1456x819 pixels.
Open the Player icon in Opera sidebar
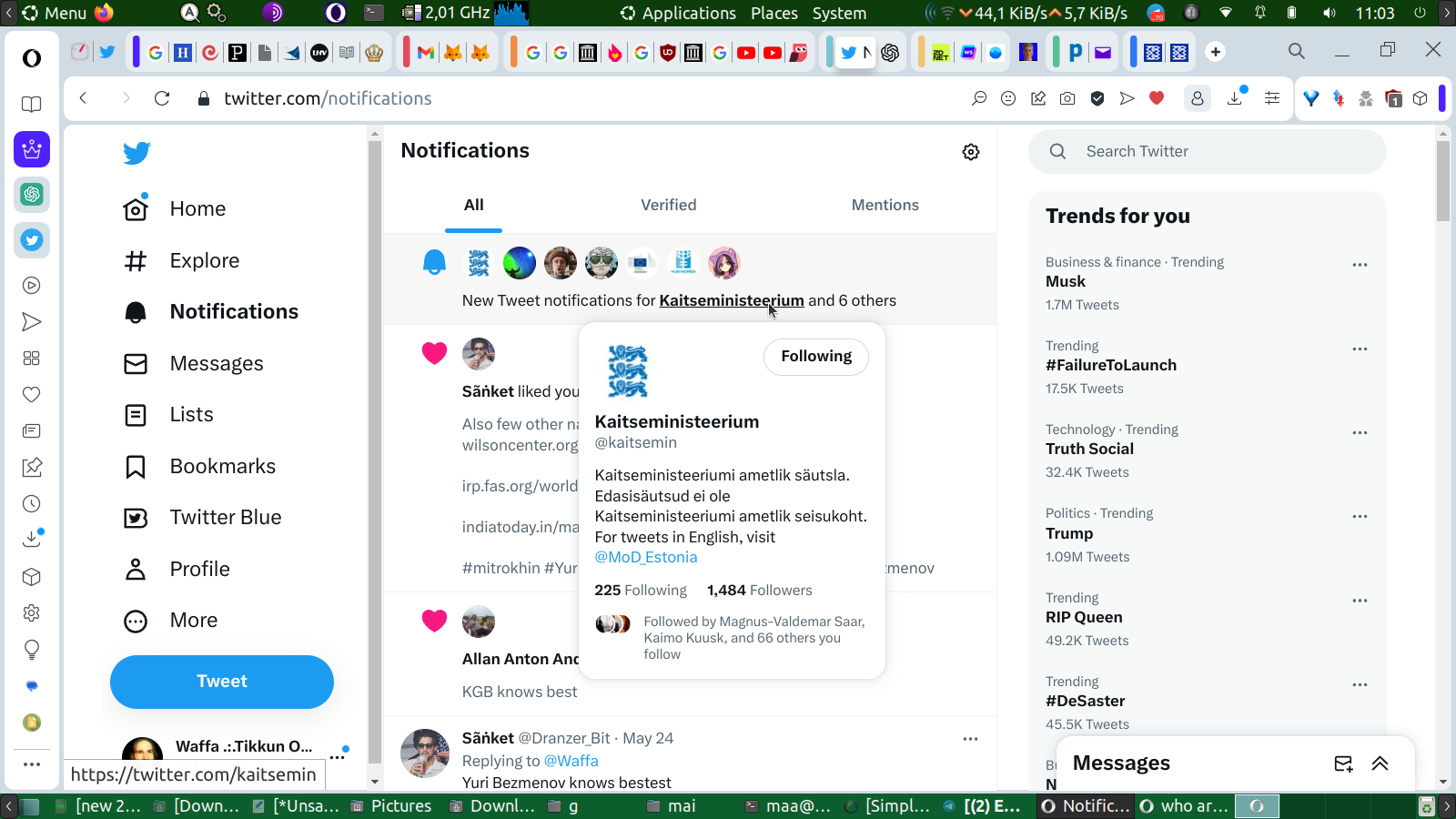(x=32, y=286)
